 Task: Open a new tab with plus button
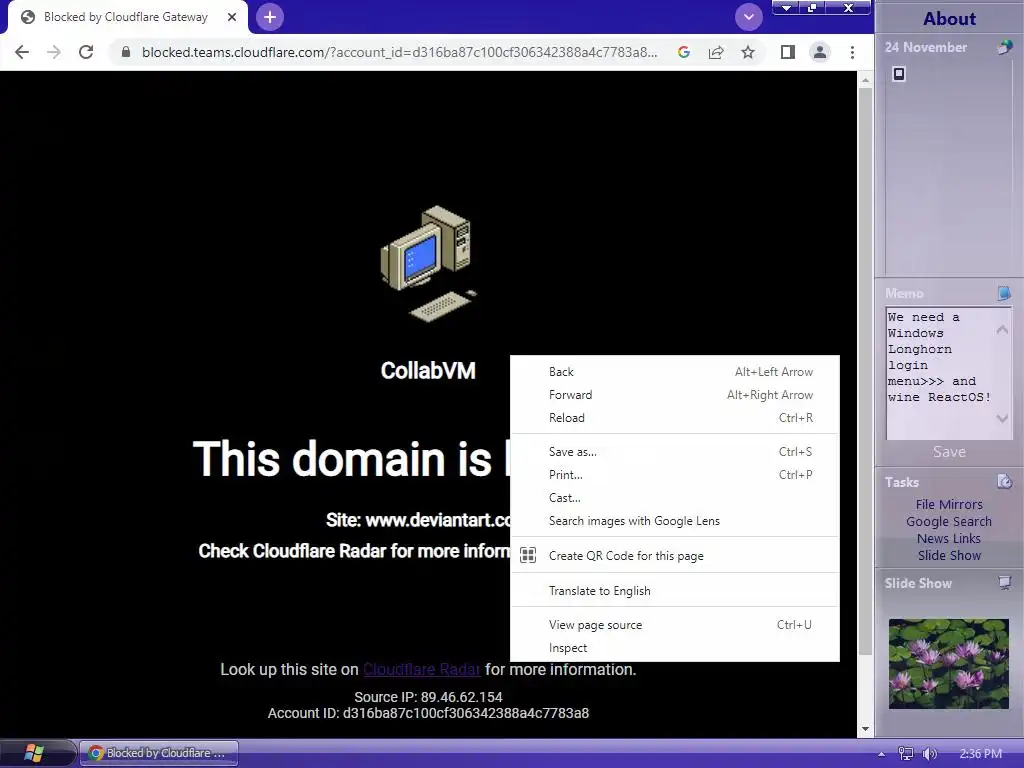[270, 17]
